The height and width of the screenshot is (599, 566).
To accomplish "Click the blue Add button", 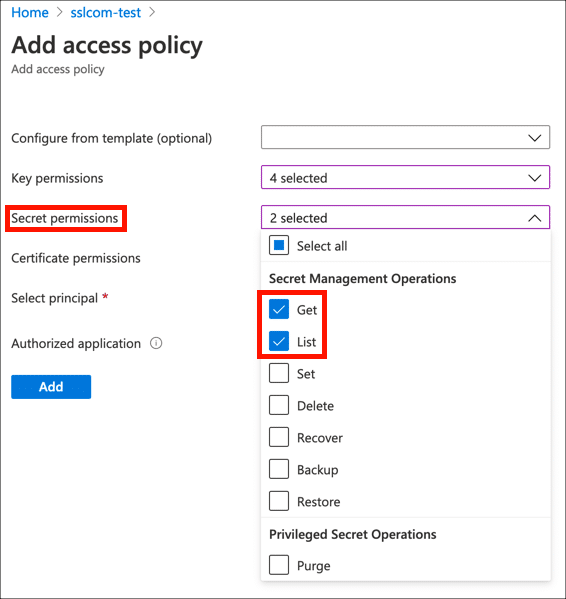I will point(51,387).
